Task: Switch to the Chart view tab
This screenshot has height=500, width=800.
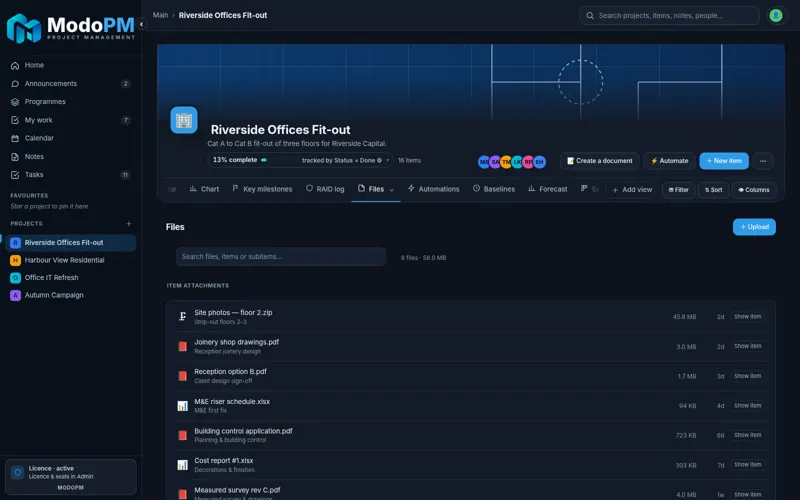Action: (204, 189)
